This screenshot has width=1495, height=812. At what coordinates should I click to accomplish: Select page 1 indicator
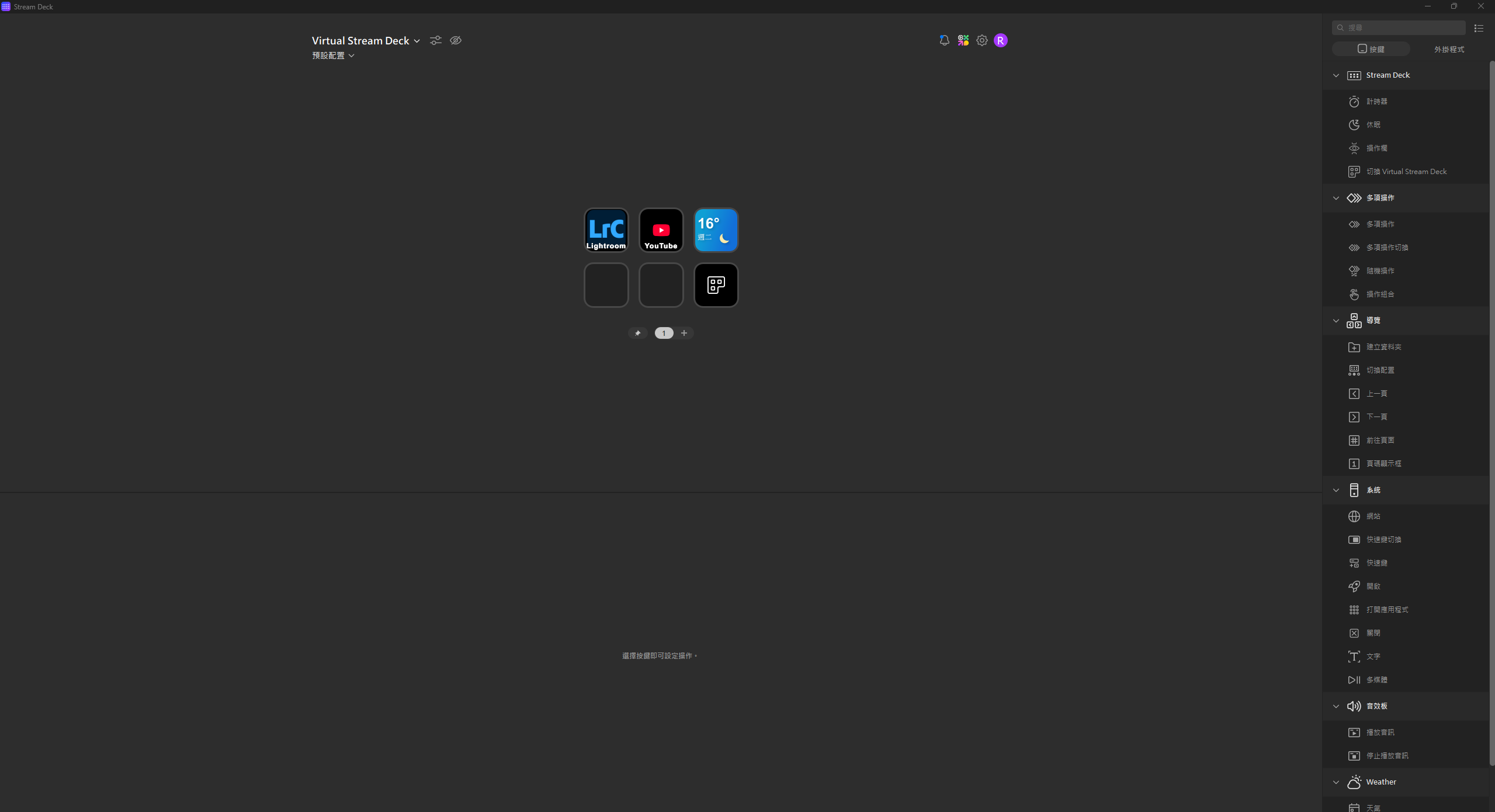tap(664, 333)
